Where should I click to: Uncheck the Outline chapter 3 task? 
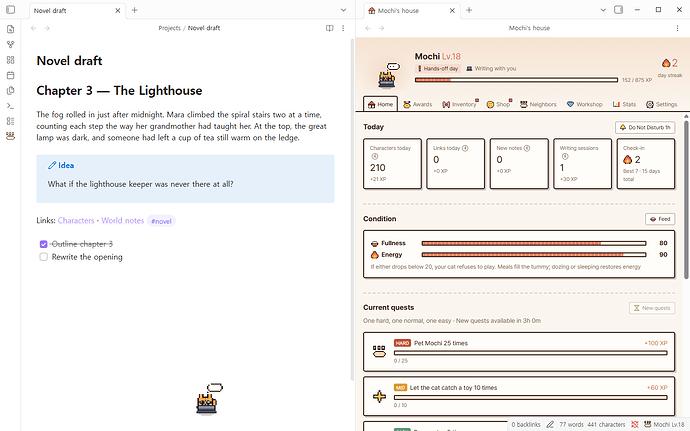click(x=44, y=244)
